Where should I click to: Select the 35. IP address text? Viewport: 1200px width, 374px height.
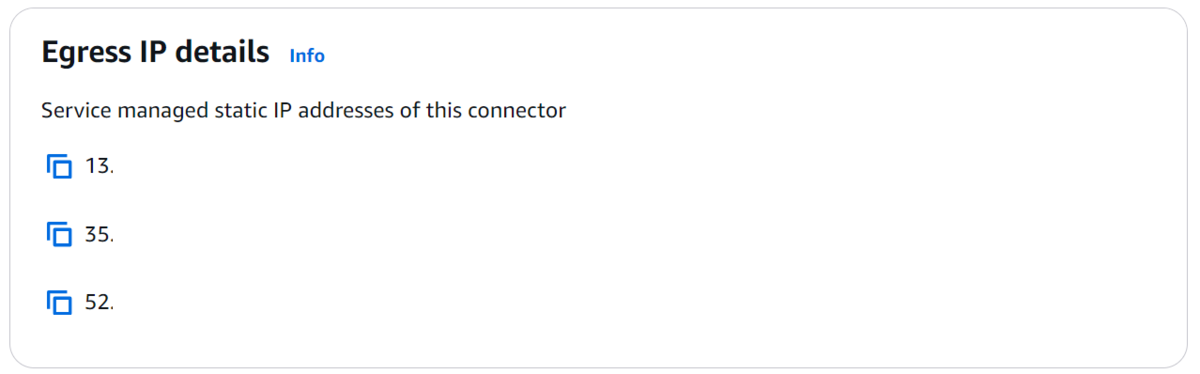pos(99,235)
